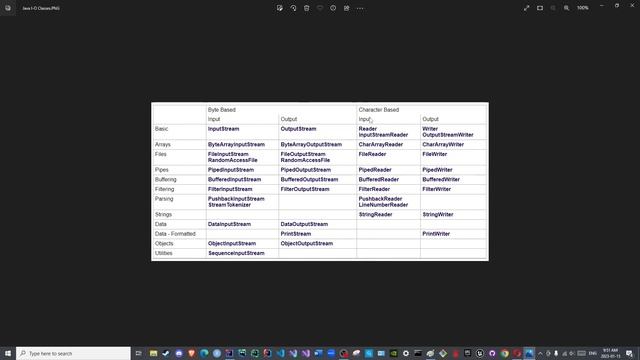Delete the image with the trash icon
The height and width of the screenshot is (360, 640).
(307, 8)
